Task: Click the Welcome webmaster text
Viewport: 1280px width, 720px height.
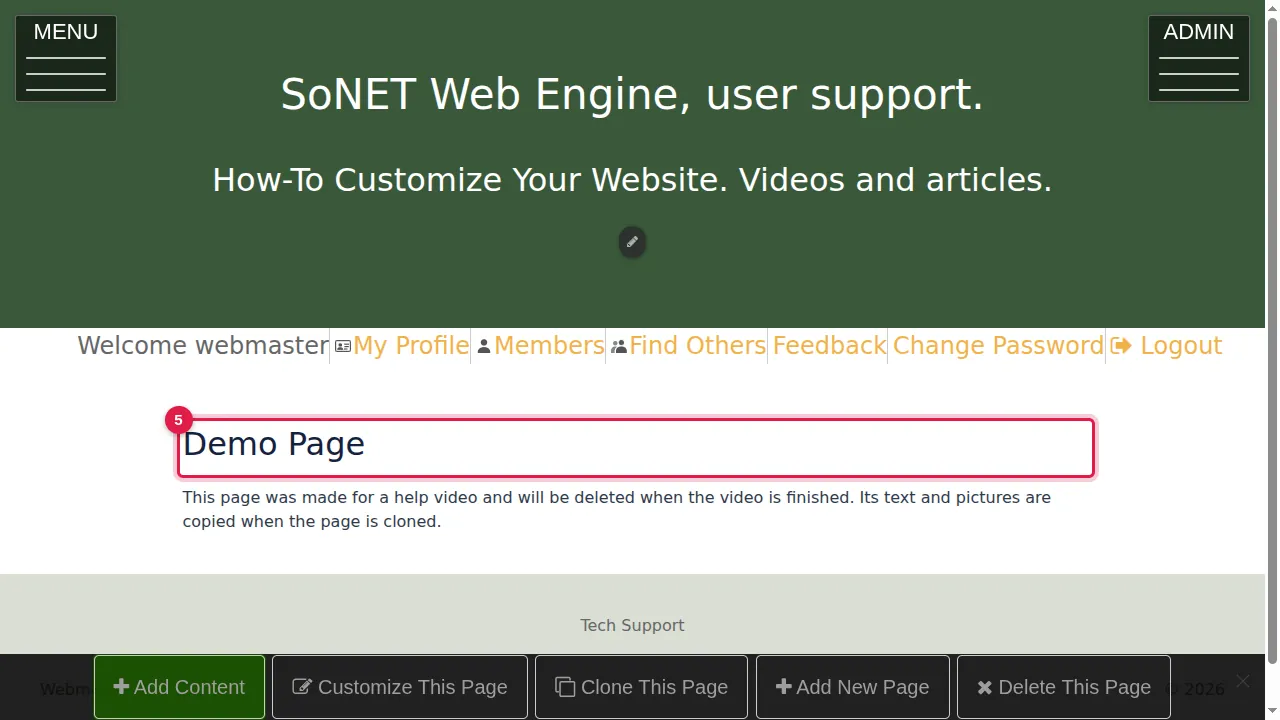Action: point(203,346)
